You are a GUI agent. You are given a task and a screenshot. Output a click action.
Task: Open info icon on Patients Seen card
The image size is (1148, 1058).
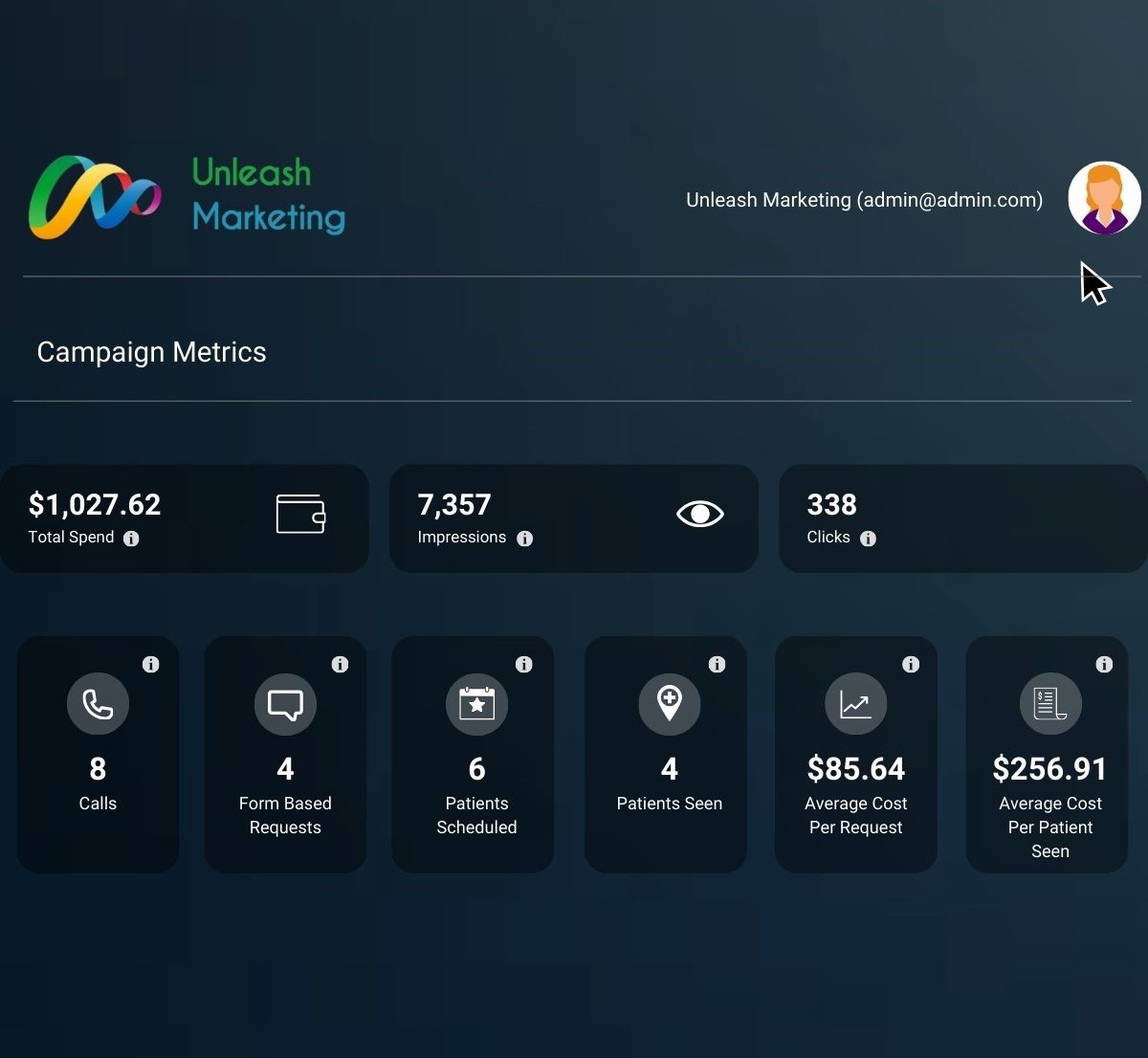[x=717, y=664]
